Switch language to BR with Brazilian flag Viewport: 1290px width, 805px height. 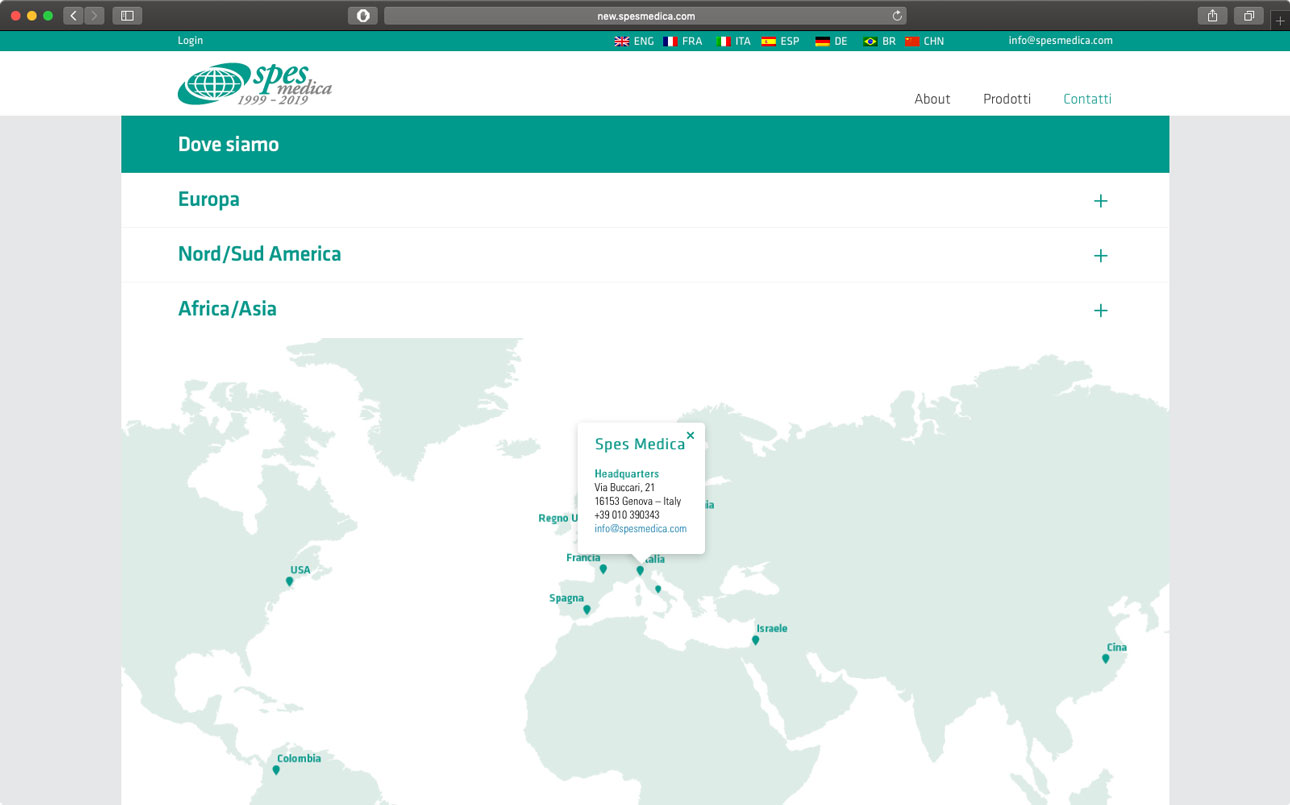tap(879, 41)
